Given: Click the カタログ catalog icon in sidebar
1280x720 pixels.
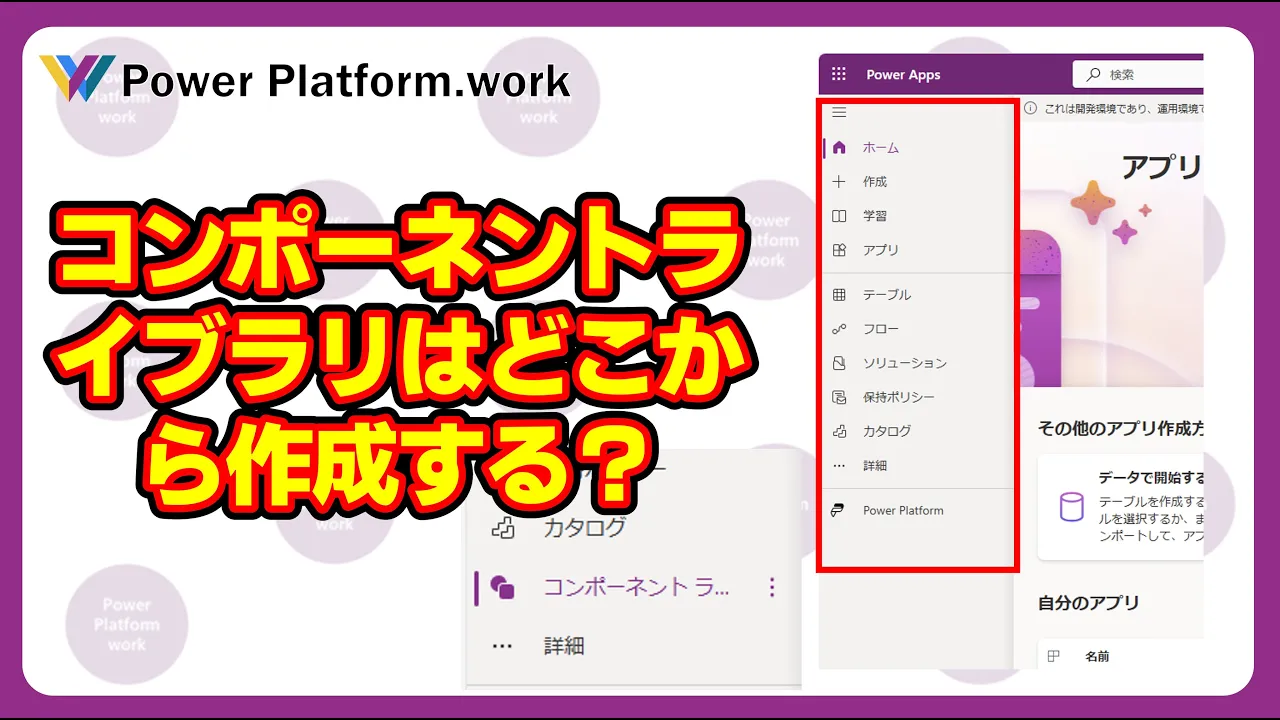Looking at the screenshot, I should tap(839, 431).
